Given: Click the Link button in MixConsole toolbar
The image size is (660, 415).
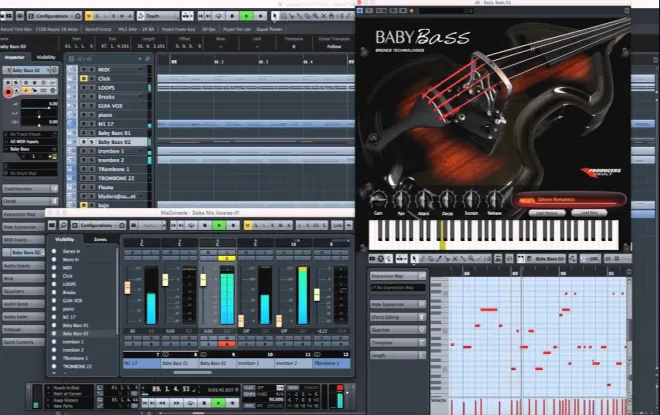Looking at the screenshot, I should pyautogui.click(x=338, y=226).
